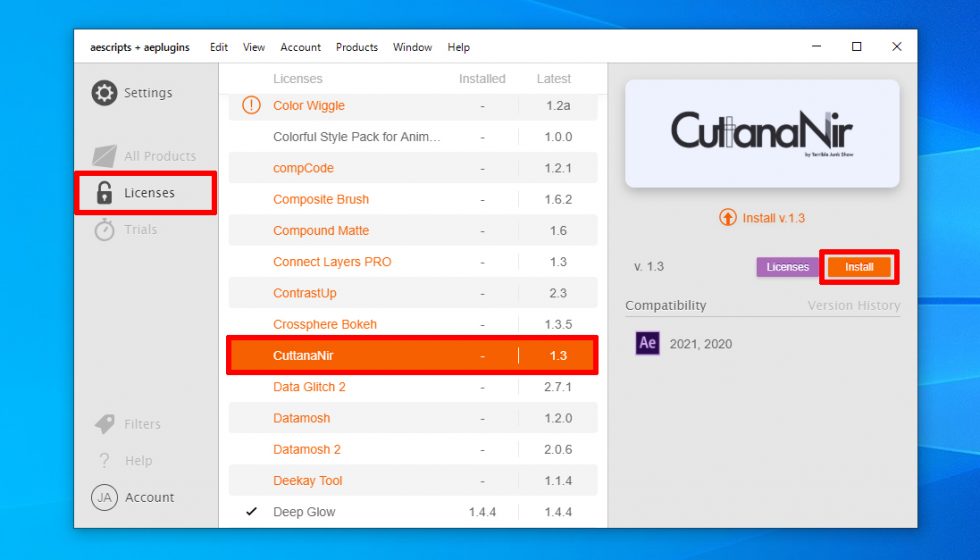Select the compCode product row
This screenshot has width=980, height=560.
(413, 168)
